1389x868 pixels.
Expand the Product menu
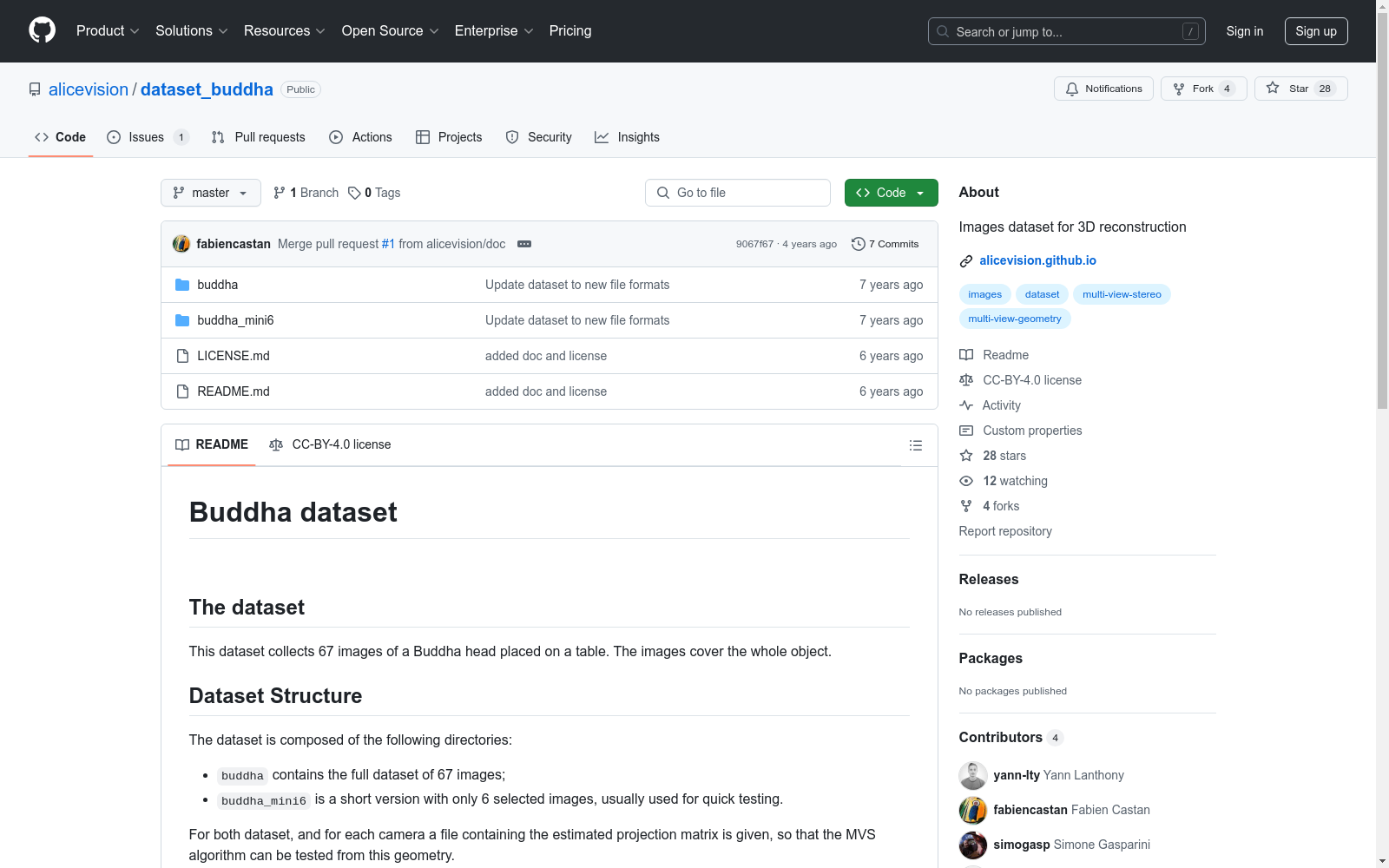pyautogui.click(x=108, y=30)
